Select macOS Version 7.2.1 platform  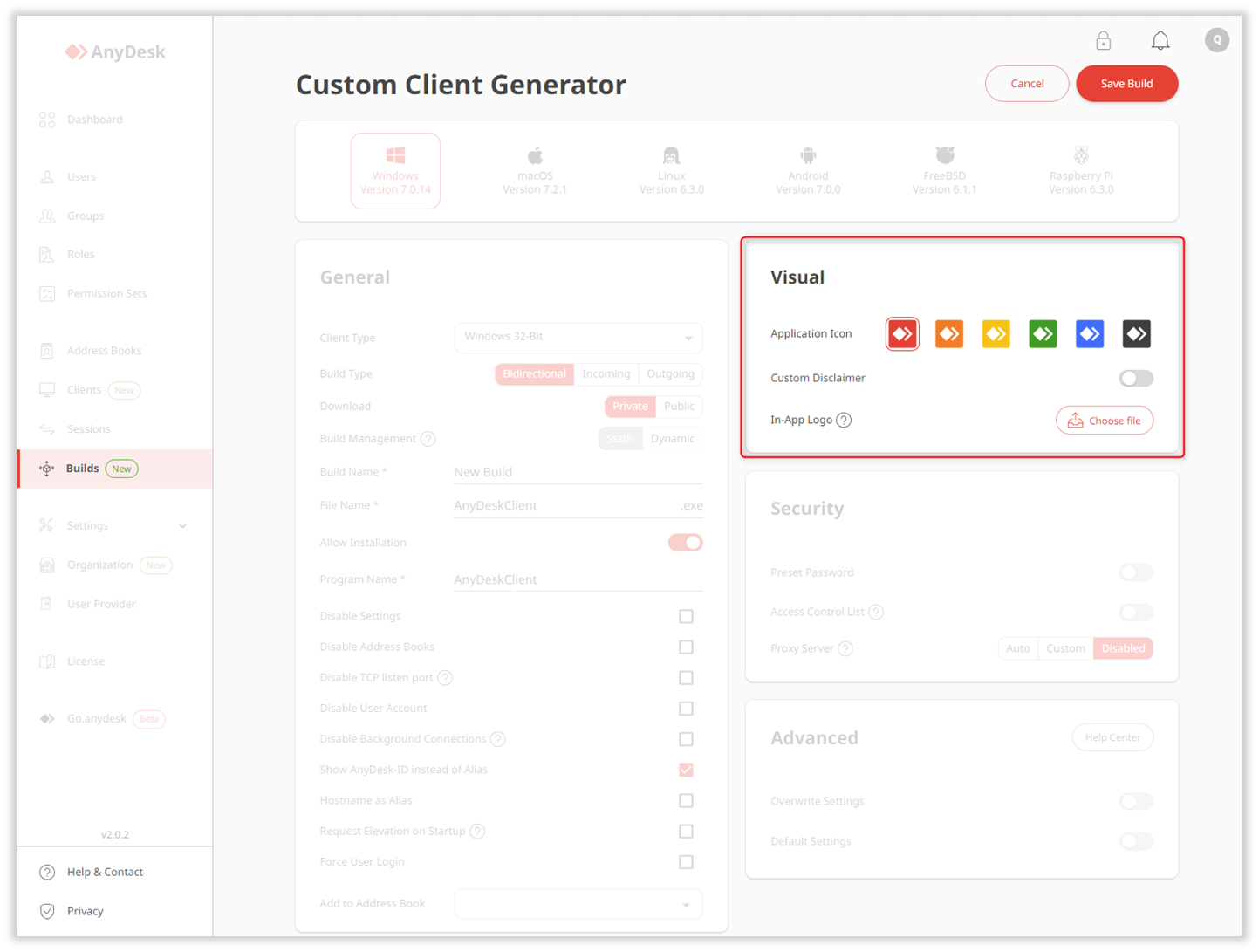[535, 171]
